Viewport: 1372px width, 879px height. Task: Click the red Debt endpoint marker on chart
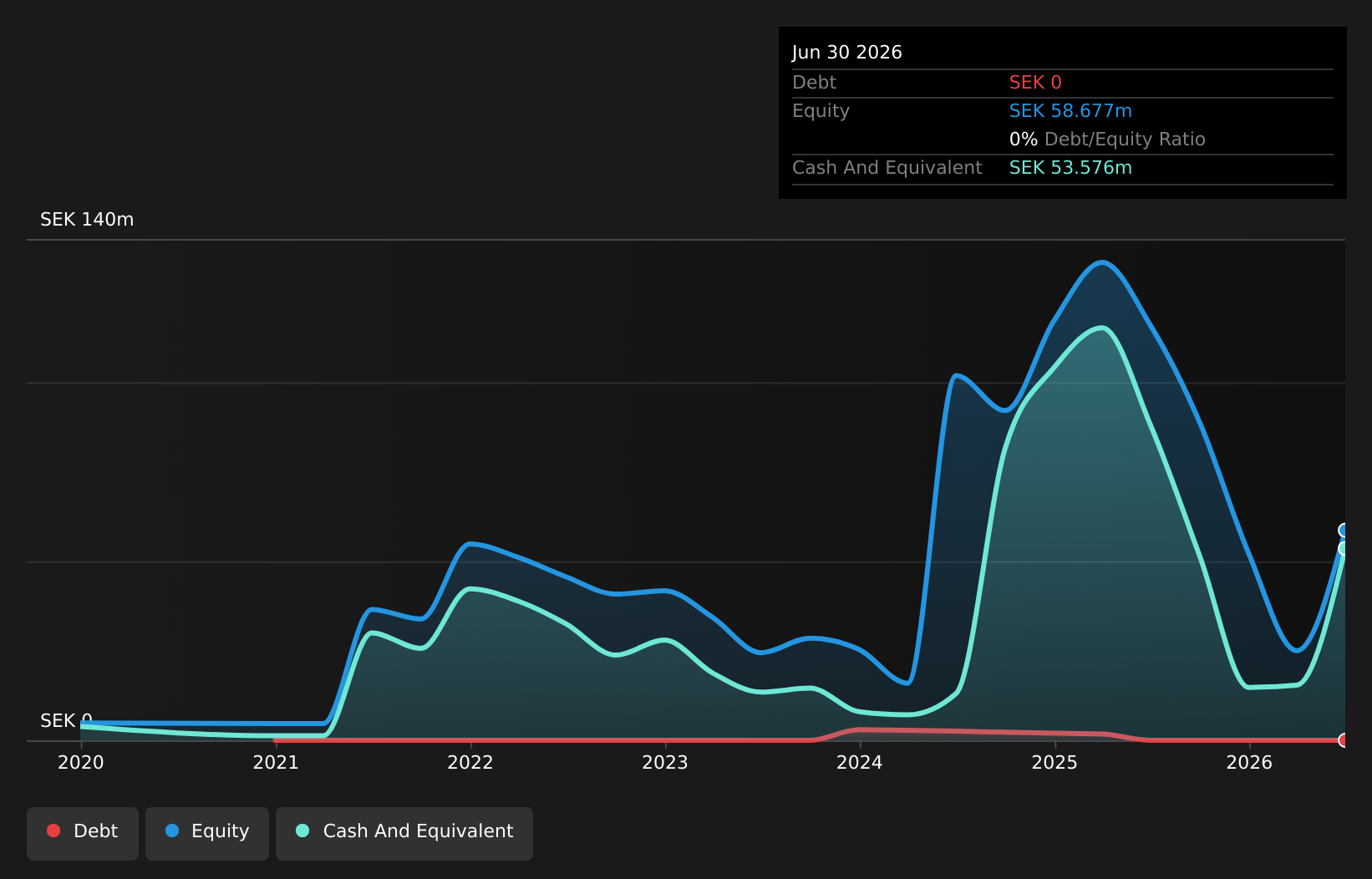pyautogui.click(x=1344, y=740)
